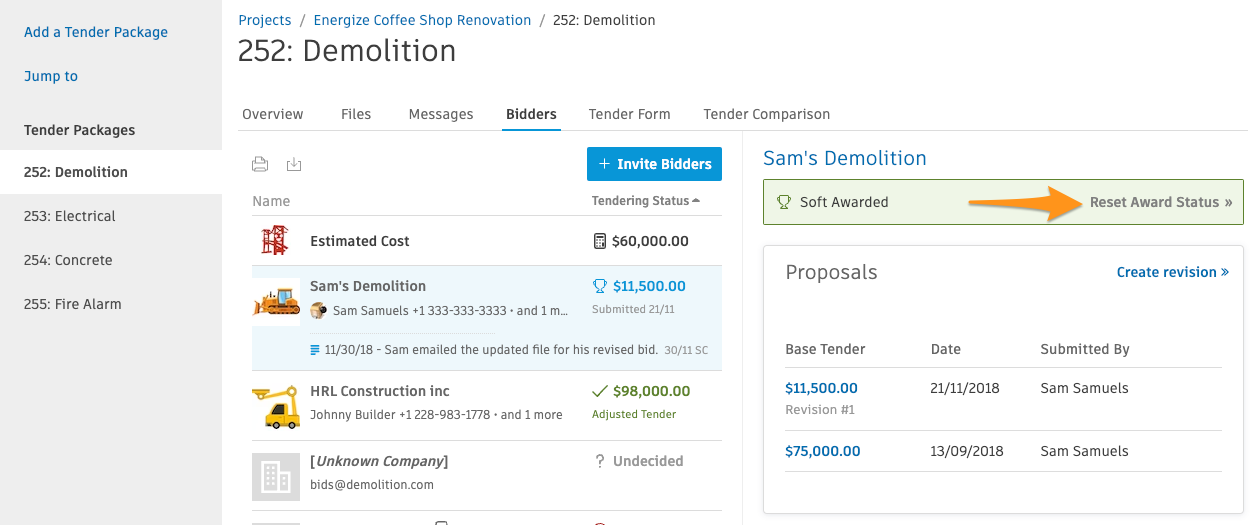
Task: Switch to the Tender Comparison tab
Action: (767, 114)
